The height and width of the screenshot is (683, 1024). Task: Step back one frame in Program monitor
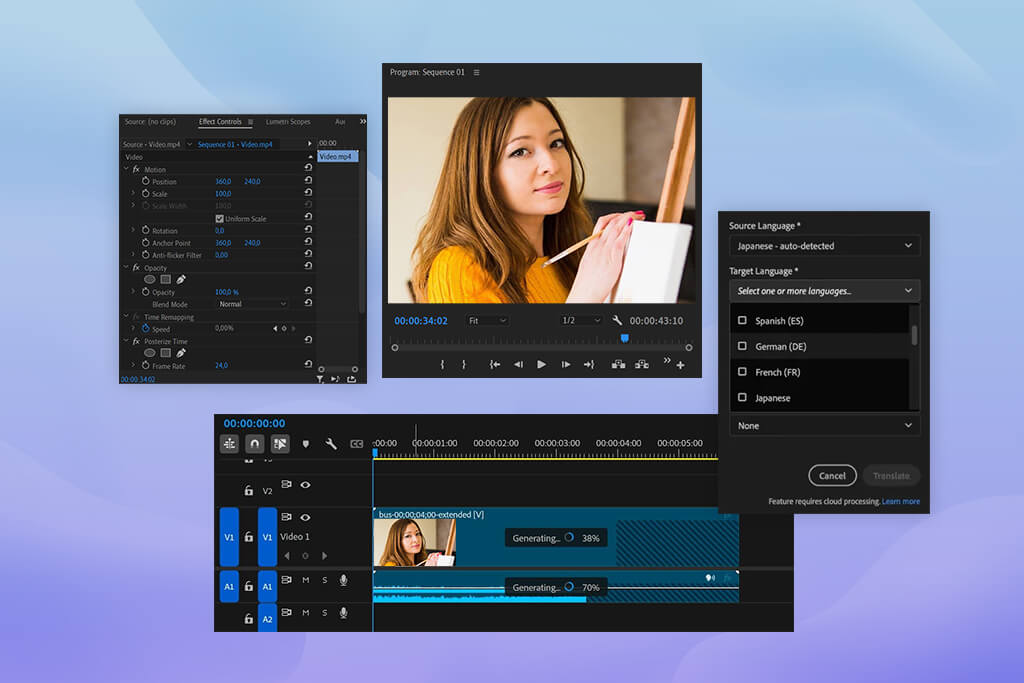[519, 364]
